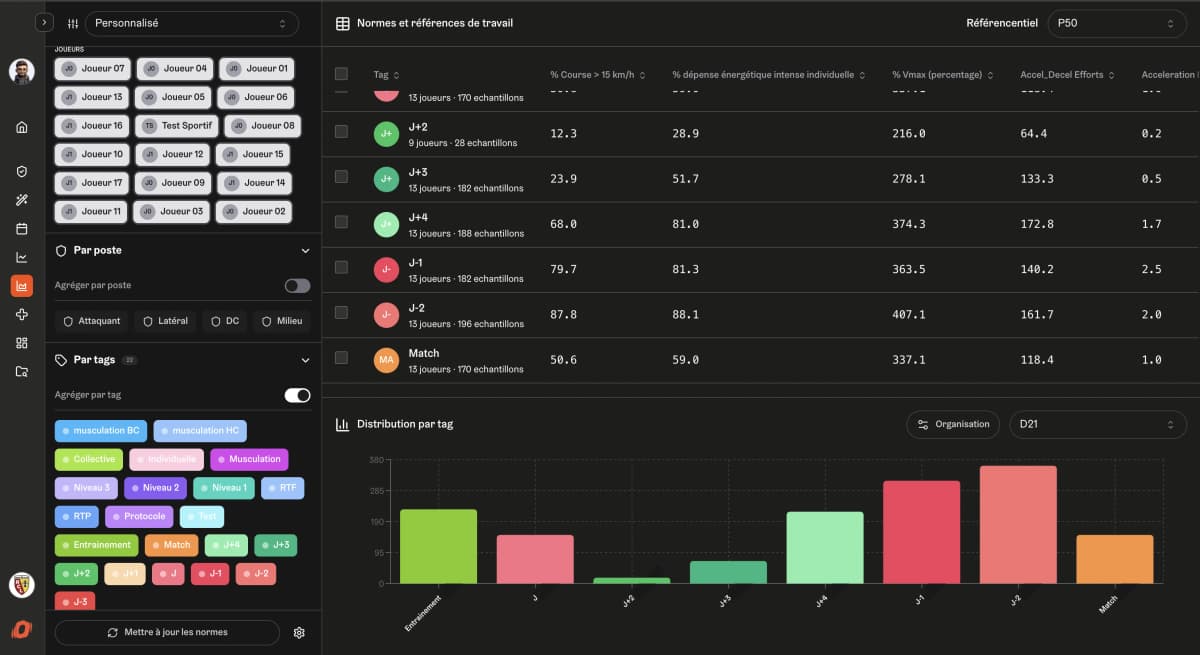Check the J+4 row checkbox
The height and width of the screenshot is (655, 1200).
pyautogui.click(x=341, y=222)
